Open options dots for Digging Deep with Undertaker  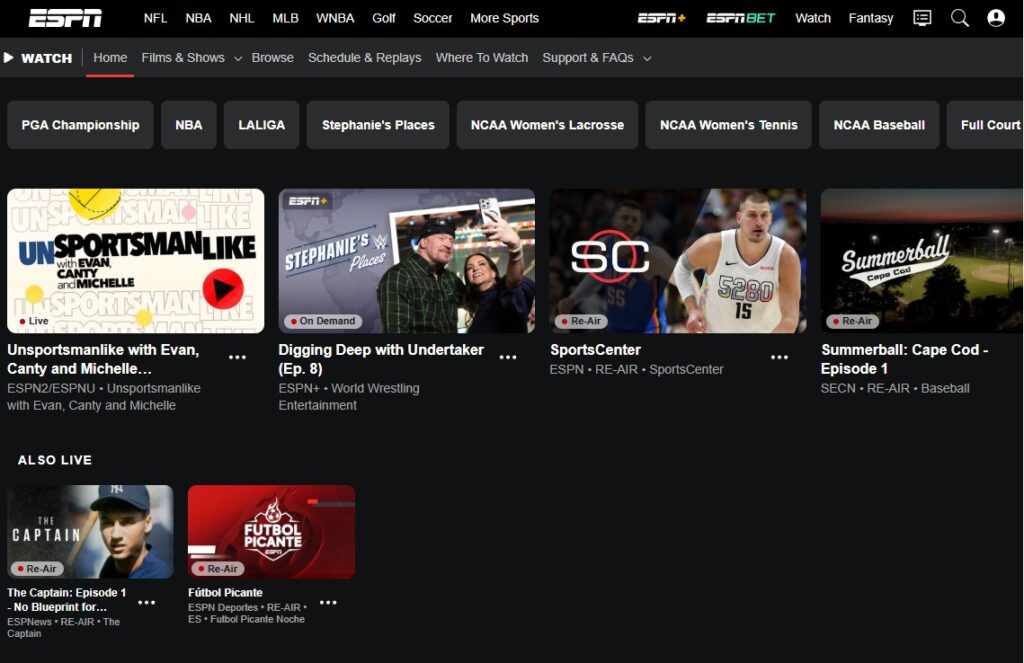pos(508,357)
